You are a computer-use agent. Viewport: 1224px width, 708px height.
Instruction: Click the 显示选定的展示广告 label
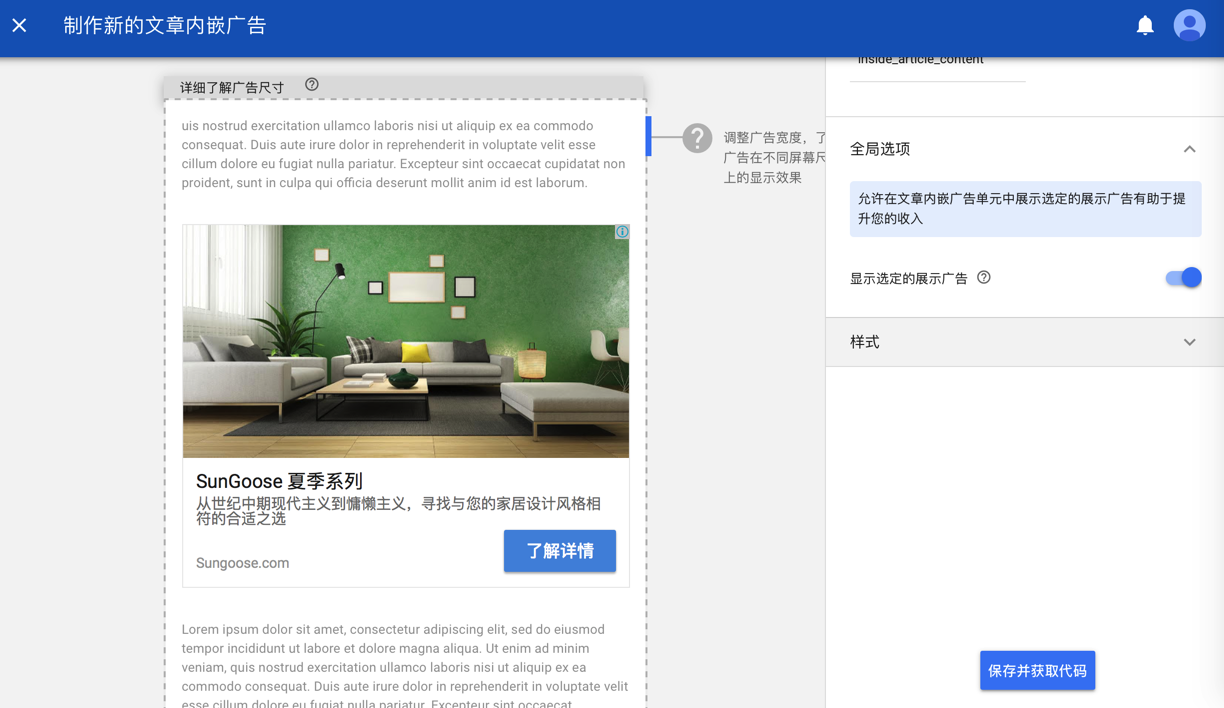pyautogui.click(x=909, y=279)
